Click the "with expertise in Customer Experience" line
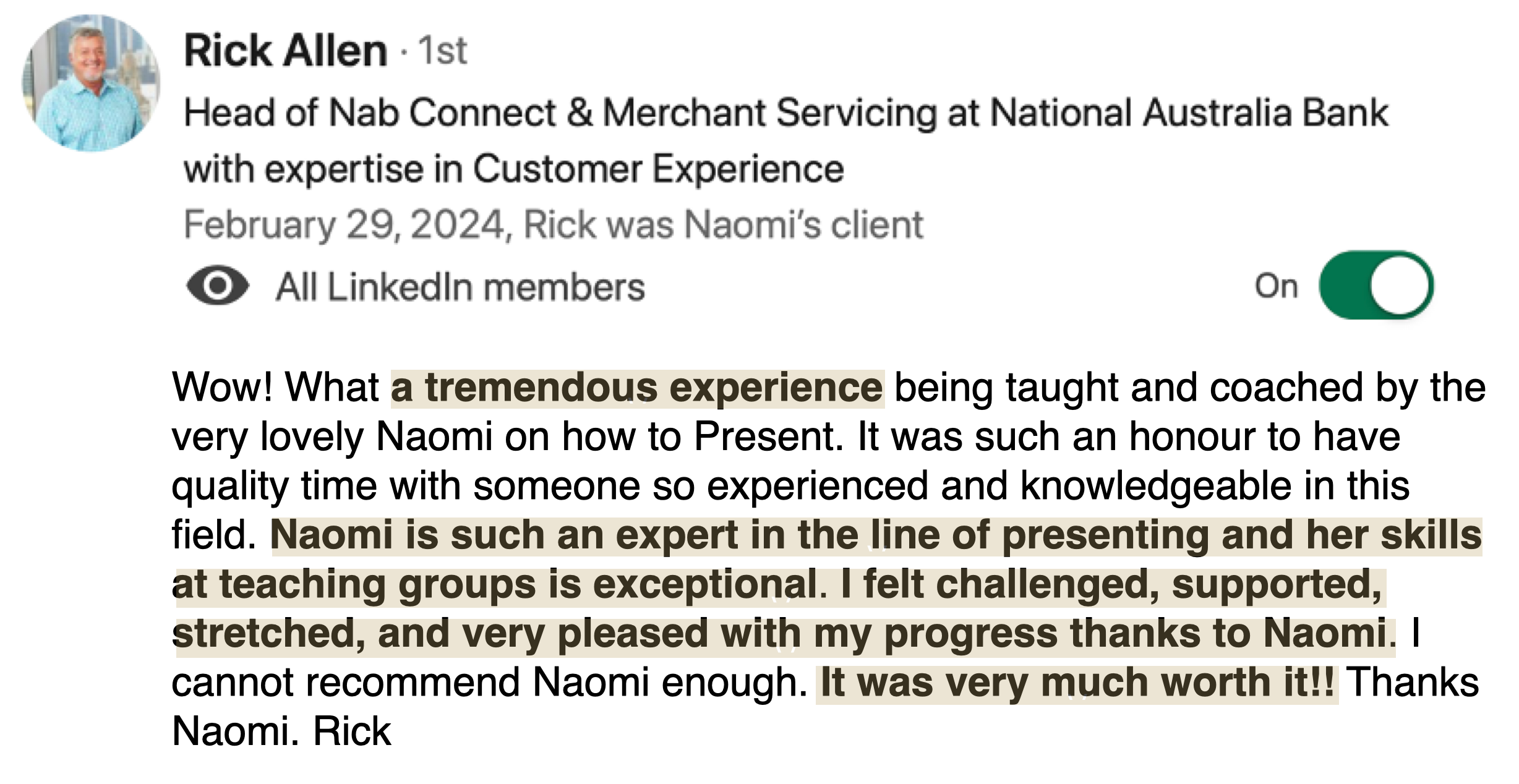Viewport: 1519px width, 784px height. coord(513,169)
